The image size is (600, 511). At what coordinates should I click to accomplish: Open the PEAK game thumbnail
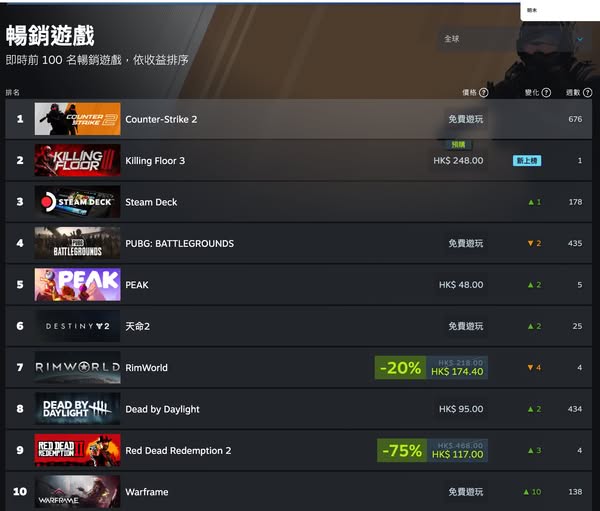[x=77, y=284]
